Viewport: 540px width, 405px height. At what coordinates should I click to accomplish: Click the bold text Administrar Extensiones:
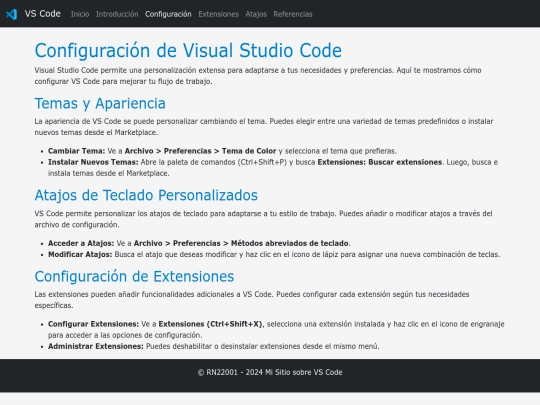click(96, 346)
